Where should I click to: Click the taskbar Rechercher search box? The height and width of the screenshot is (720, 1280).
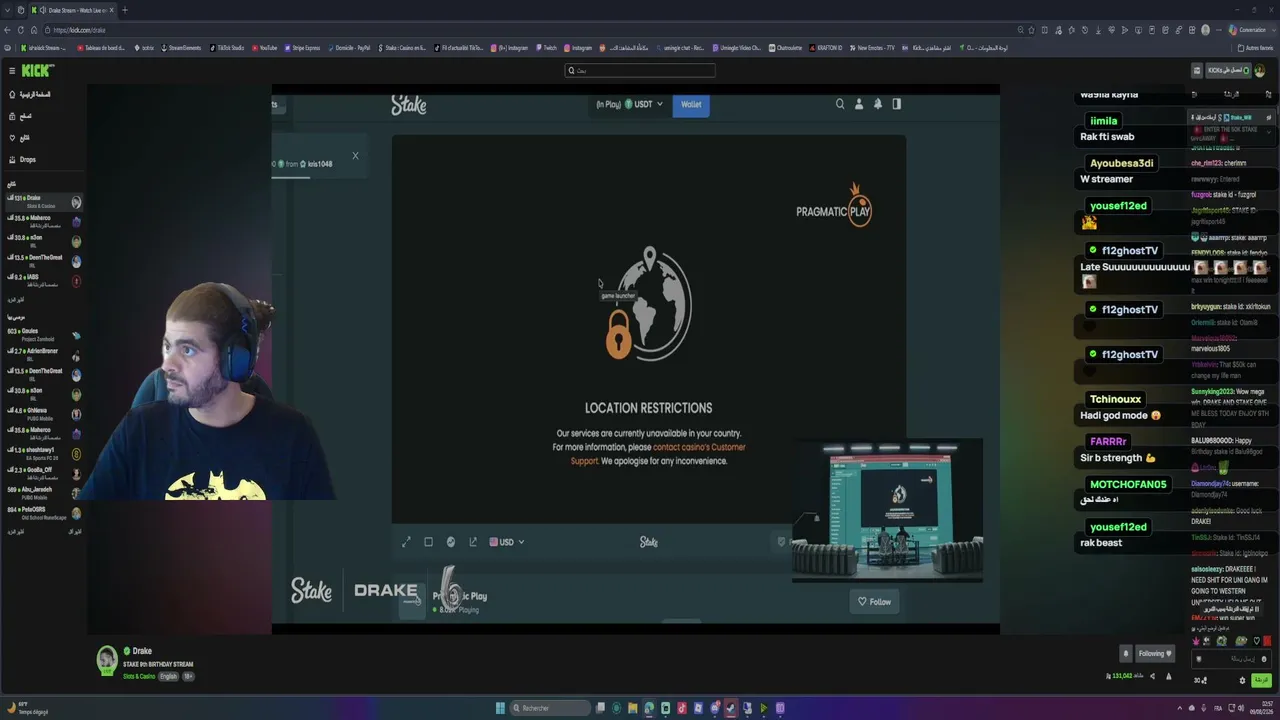coord(551,708)
